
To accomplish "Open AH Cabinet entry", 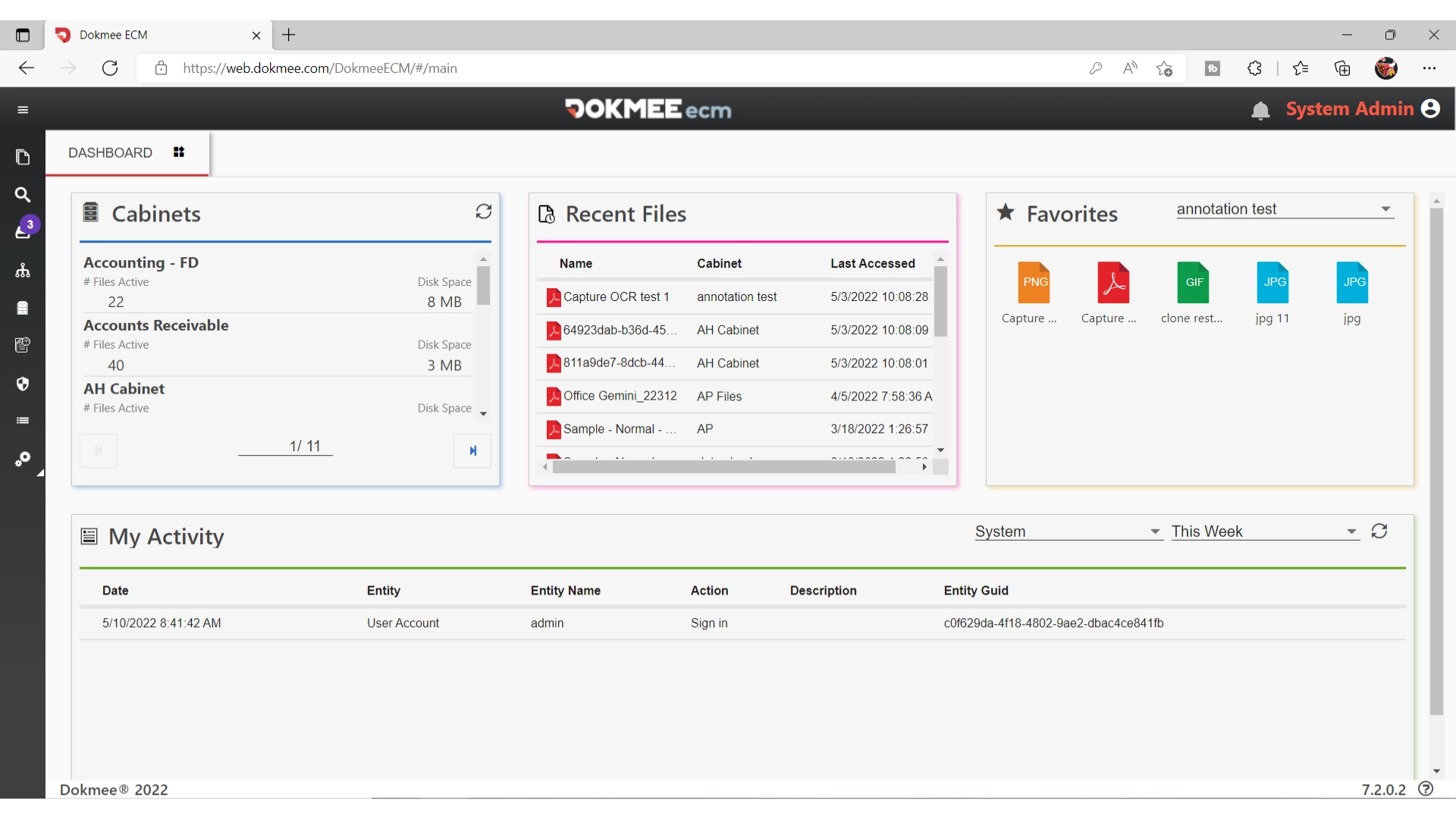I will (x=124, y=389).
